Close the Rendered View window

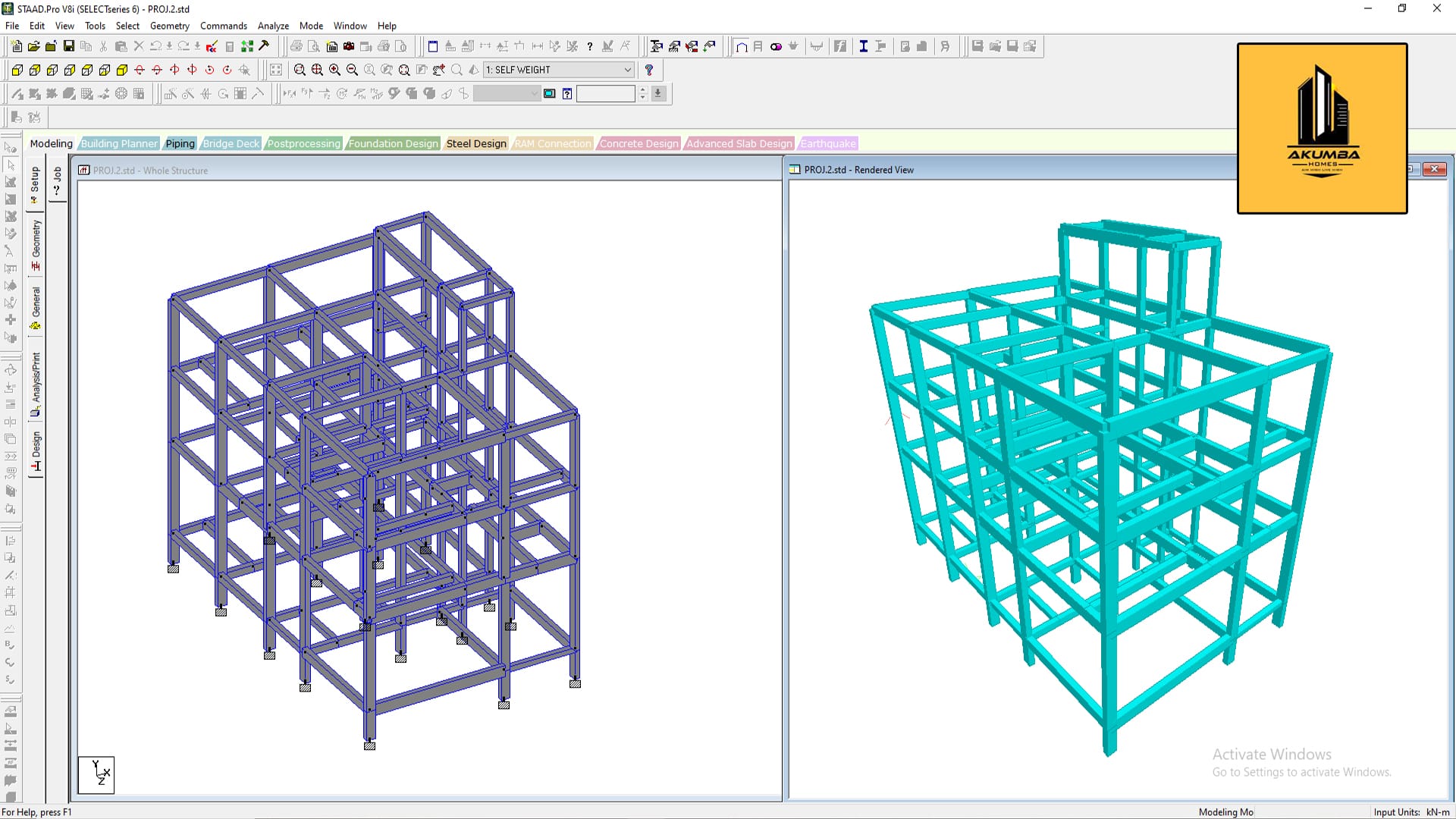pyautogui.click(x=1434, y=169)
